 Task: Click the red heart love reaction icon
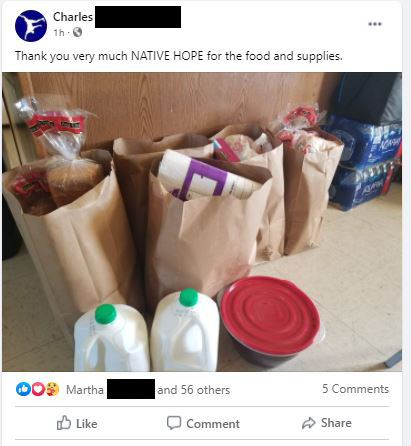[38, 389]
